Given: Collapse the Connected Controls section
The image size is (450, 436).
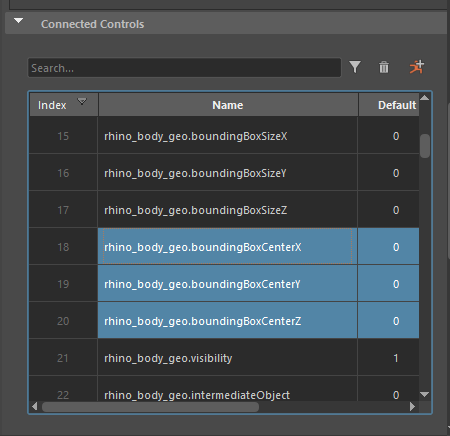Looking at the screenshot, I should (x=18, y=21).
